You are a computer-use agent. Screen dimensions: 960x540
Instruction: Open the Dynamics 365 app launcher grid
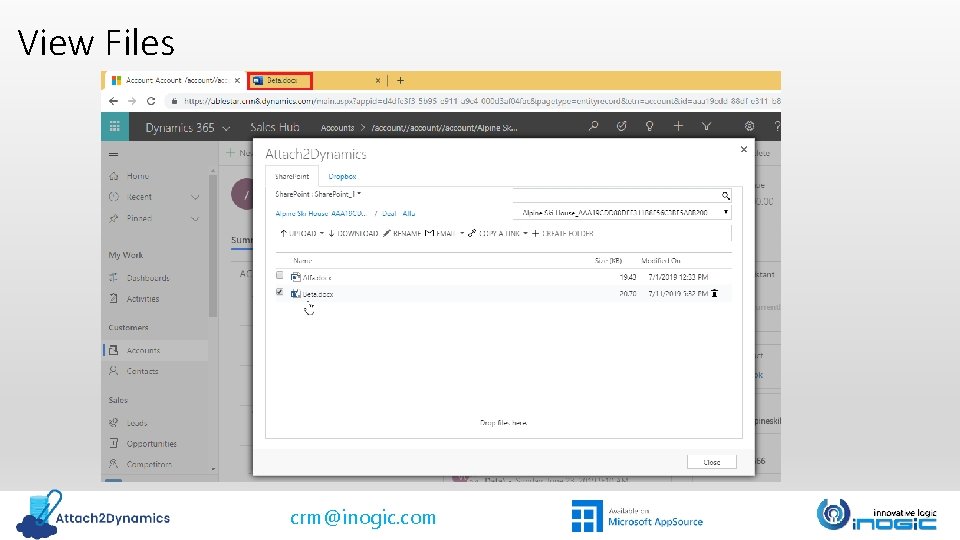tap(114, 126)
